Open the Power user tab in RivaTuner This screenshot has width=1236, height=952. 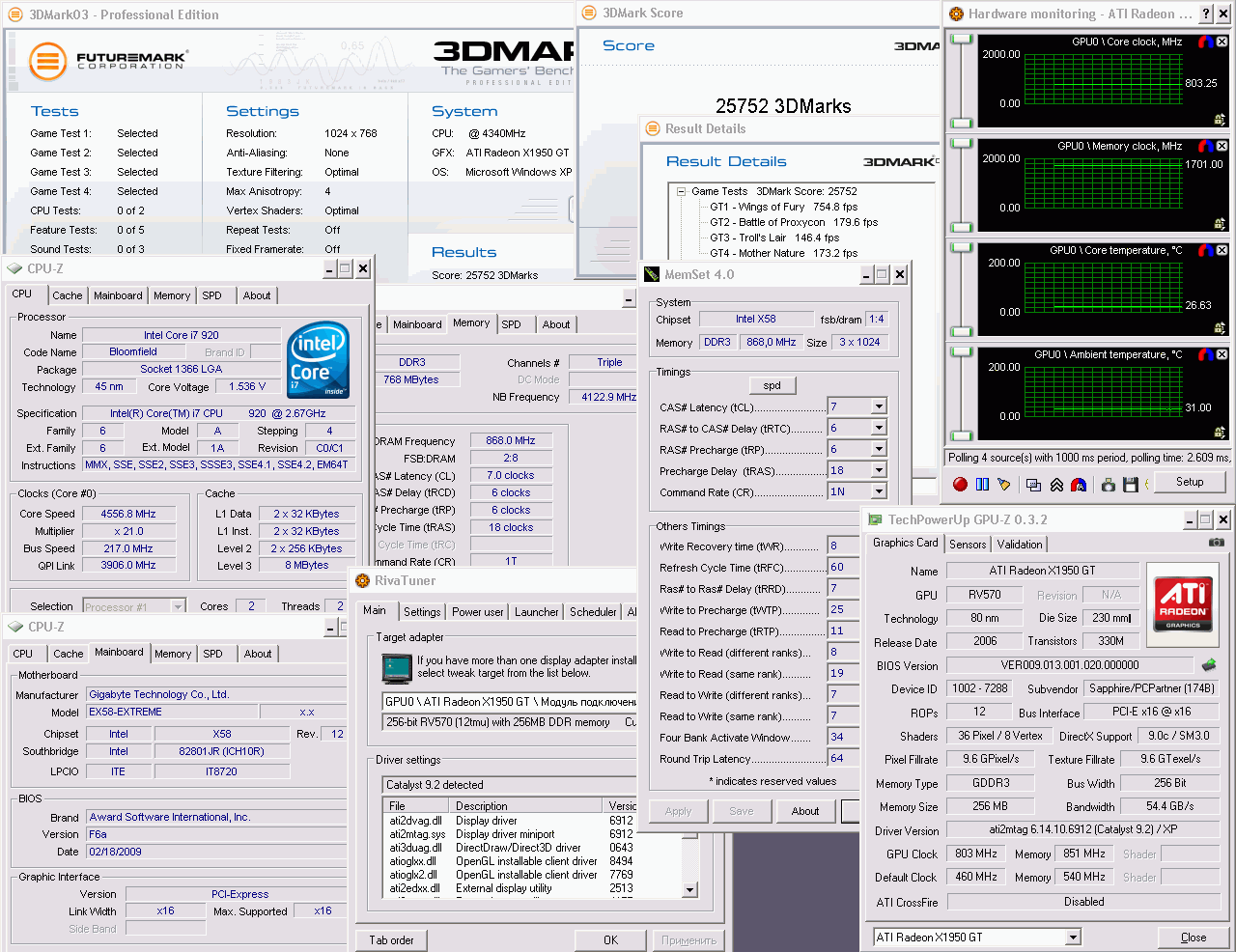click(478, 612)
